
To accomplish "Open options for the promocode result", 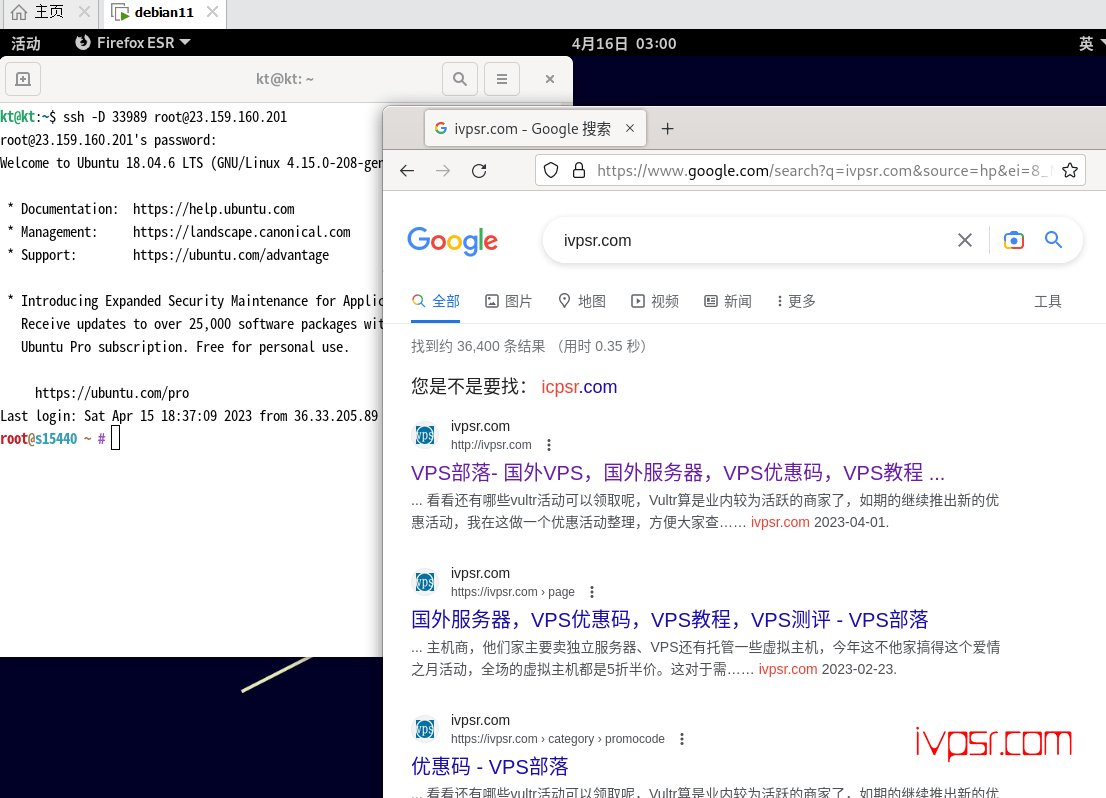I will pos(681,739).
